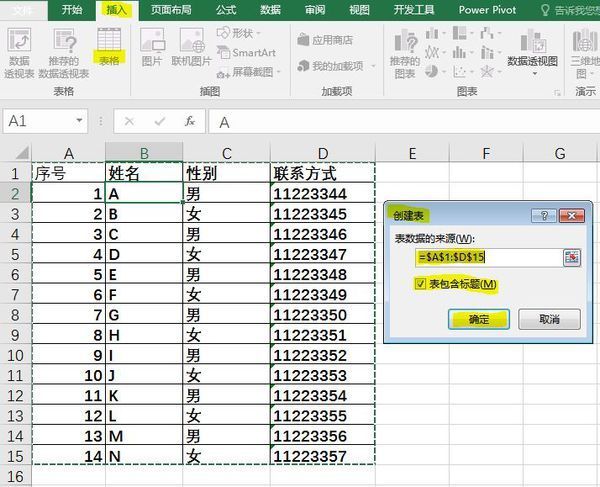The width and height of the screenshot is (600, 487).
Task: Switch to the Home (开始) tab
Action: [72, 10]
